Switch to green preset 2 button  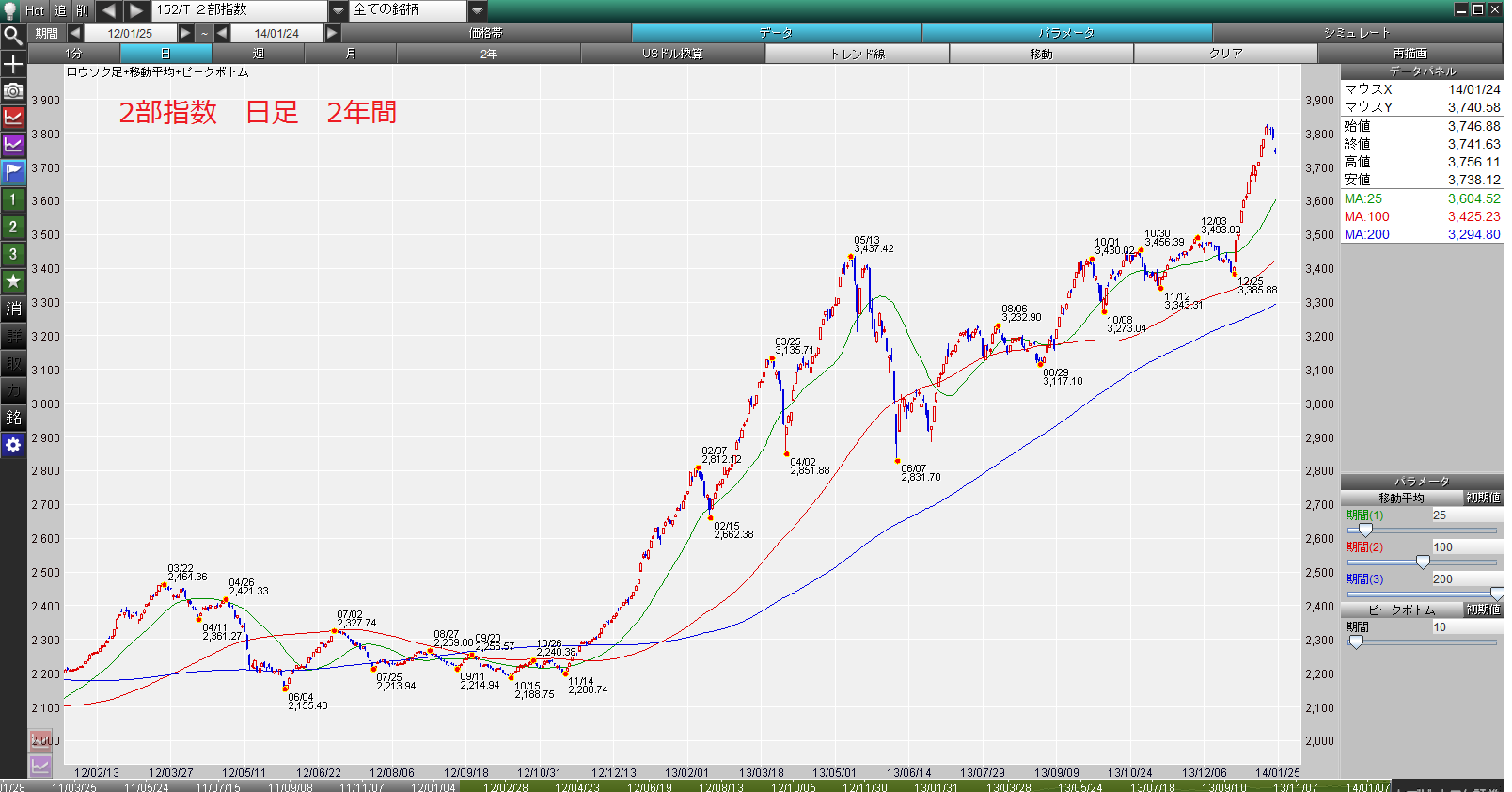click(13, 227)
